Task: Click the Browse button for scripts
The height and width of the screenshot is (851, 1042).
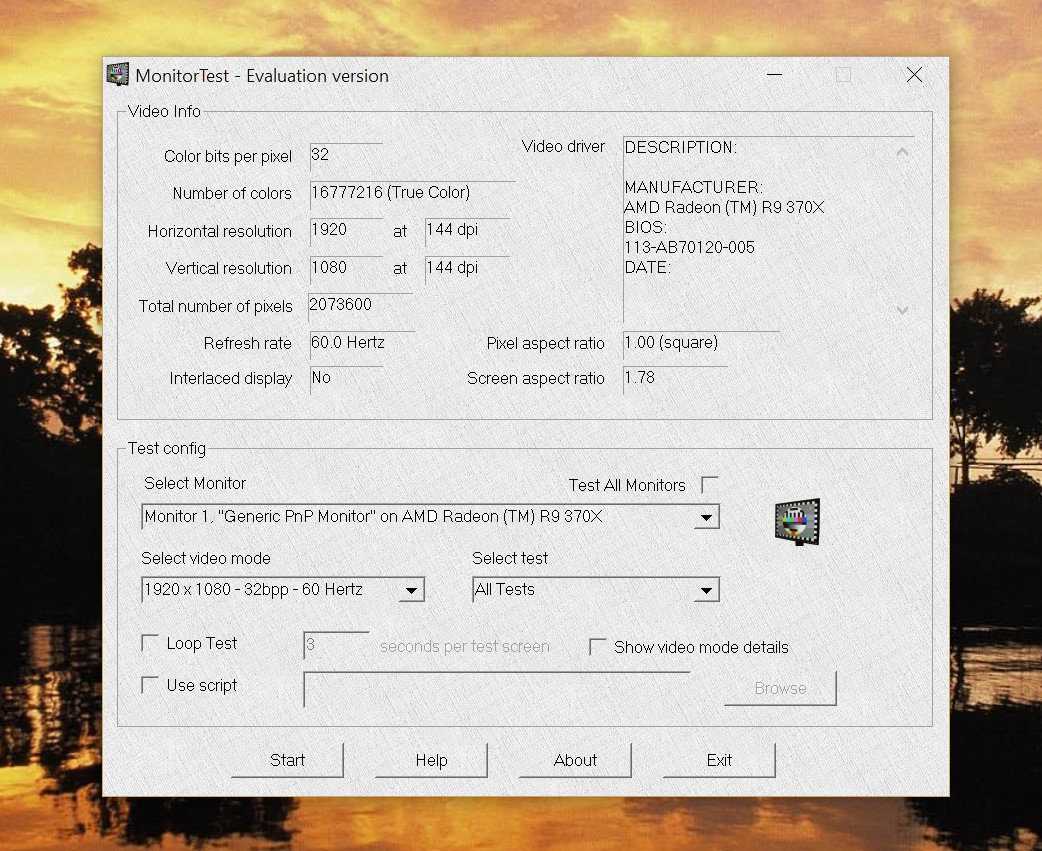Action: coord(780,688)
